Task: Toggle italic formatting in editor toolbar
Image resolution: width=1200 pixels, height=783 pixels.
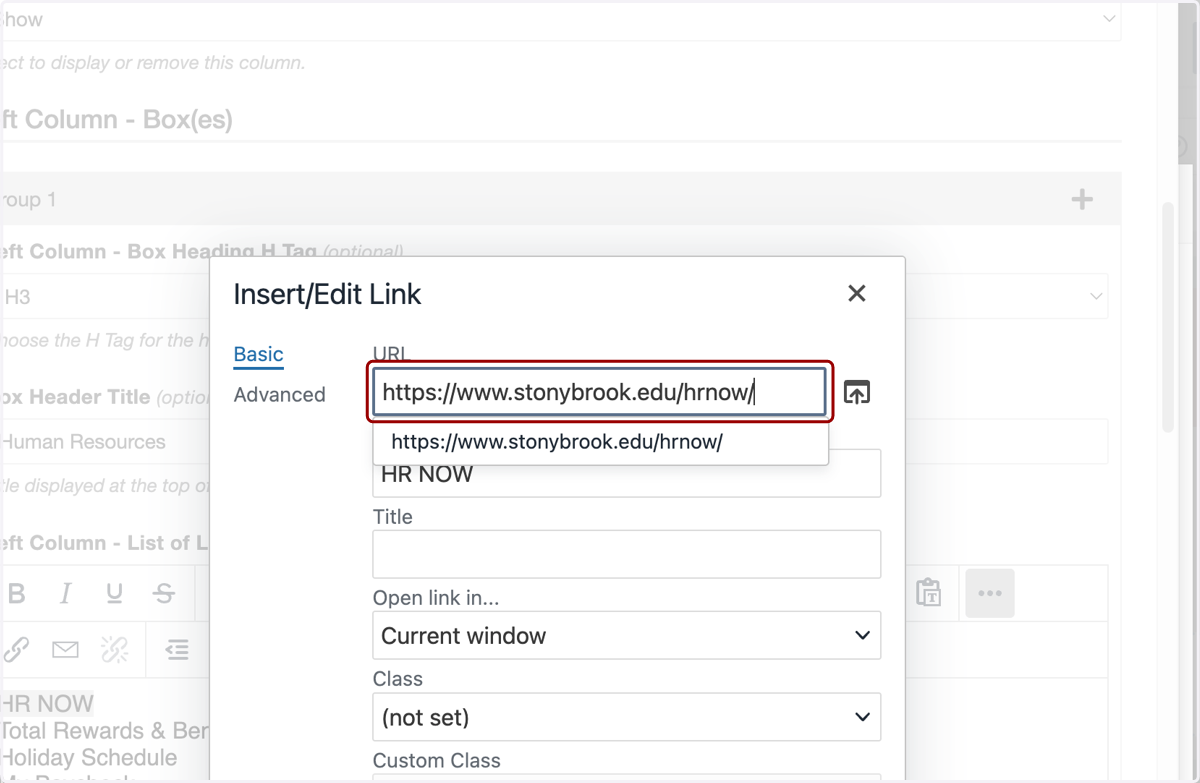Action: [66, 593]
